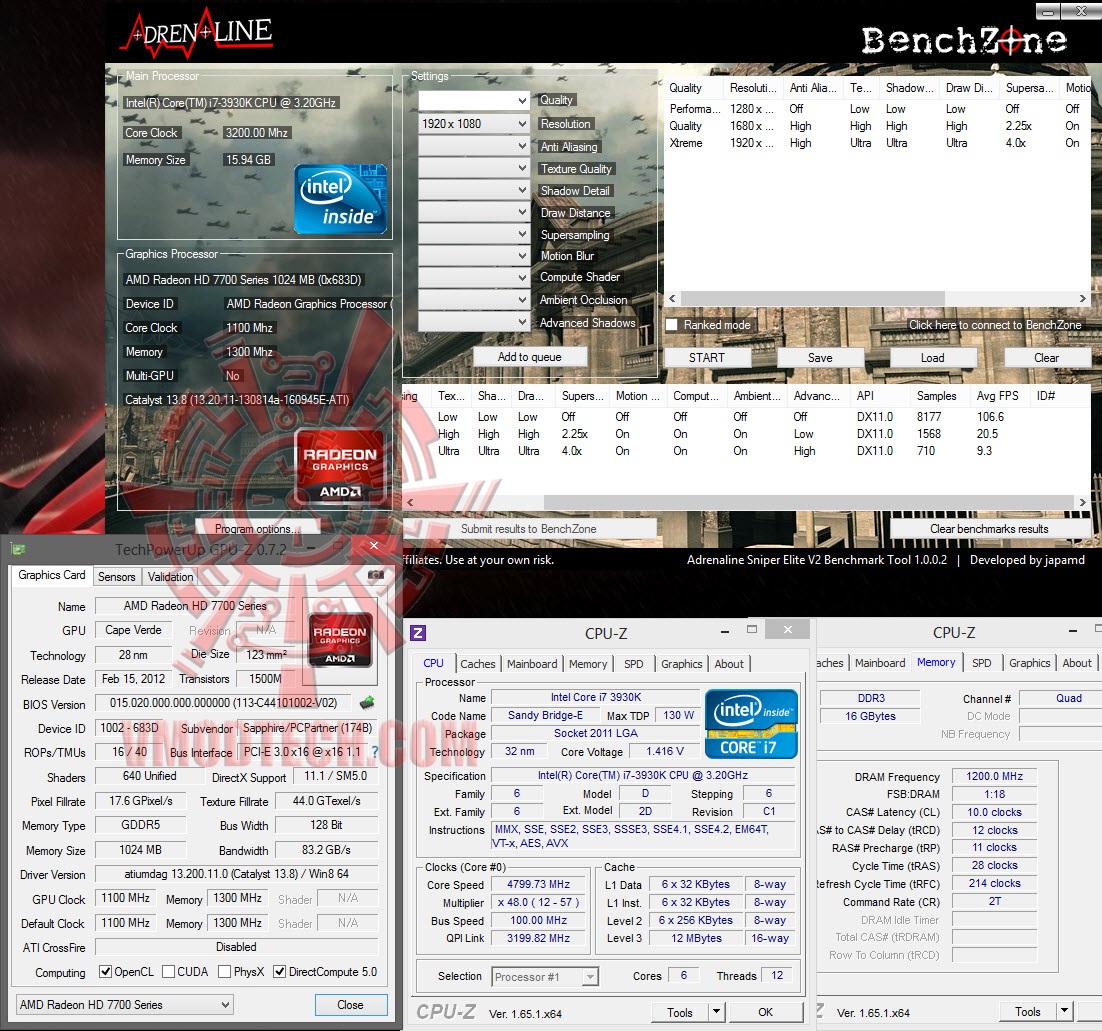This screenshot has width=1102, height=1031.
Task: Open the GPU selector dropdown in GPU-Z
Action: coord(124,1004)
